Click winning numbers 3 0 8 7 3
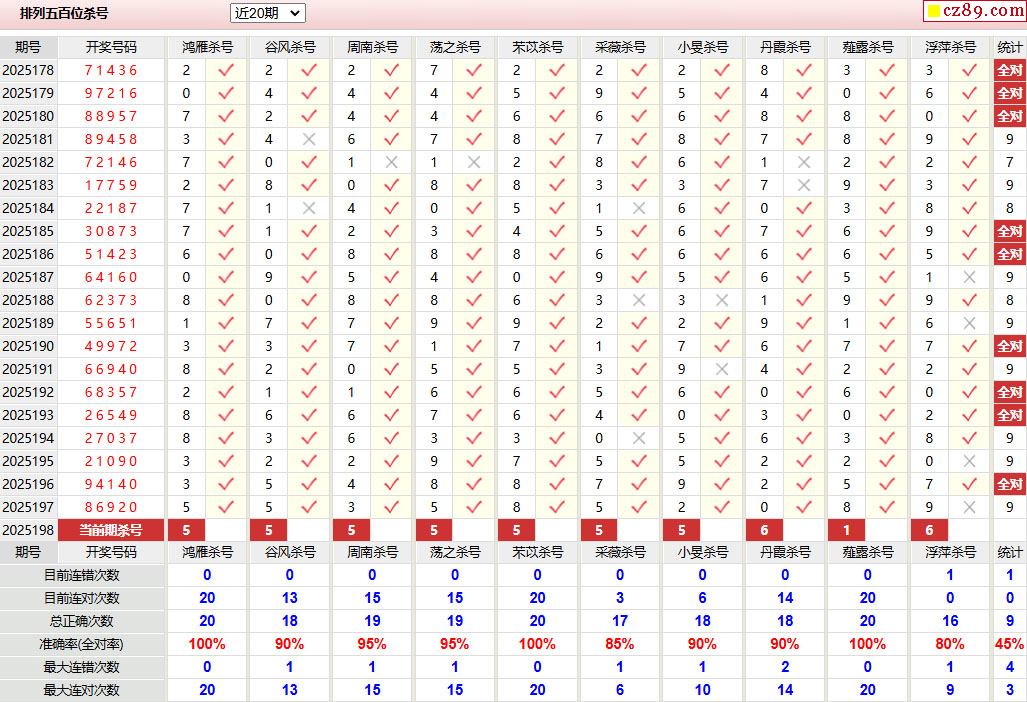1027x702 pixels. pos(111,231)
